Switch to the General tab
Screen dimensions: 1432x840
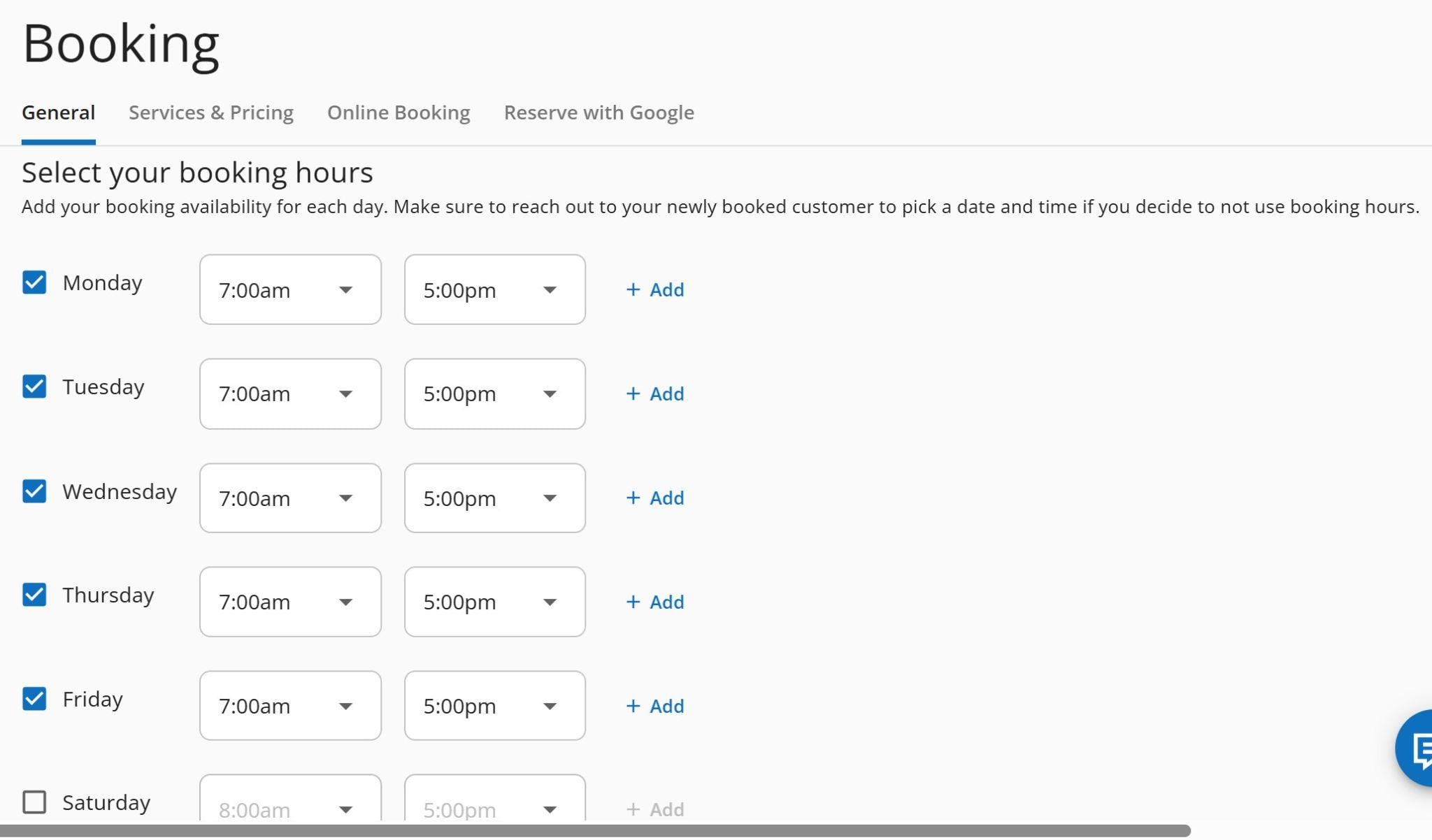tap(59, 113)
